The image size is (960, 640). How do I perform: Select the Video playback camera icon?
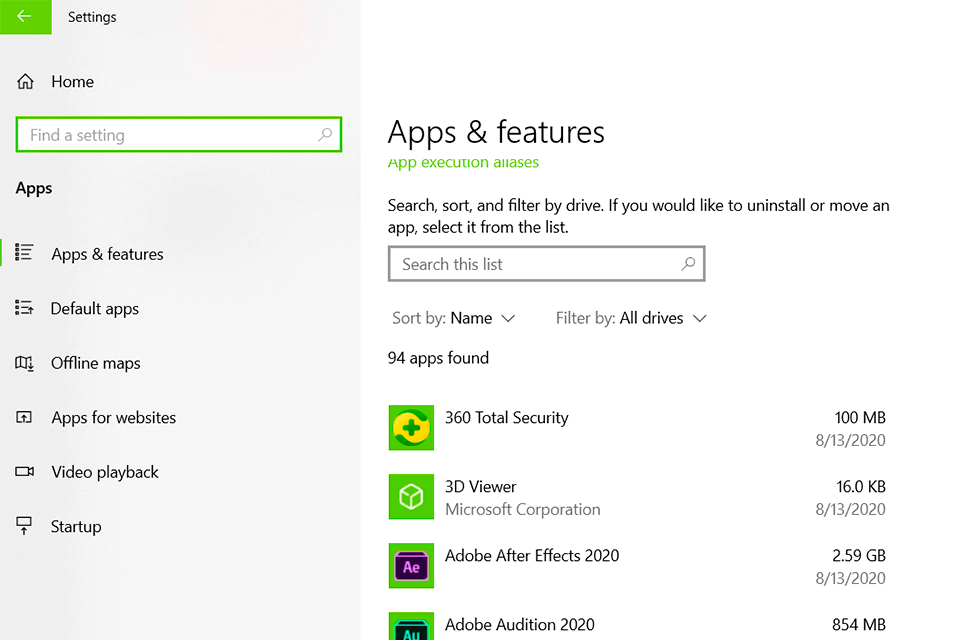click(25, 472)
